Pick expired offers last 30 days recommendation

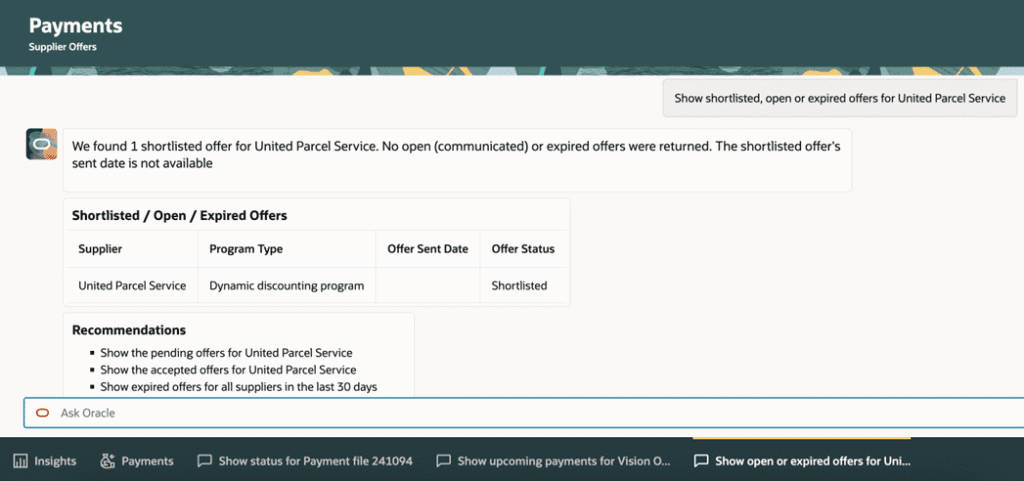(238, 386)
